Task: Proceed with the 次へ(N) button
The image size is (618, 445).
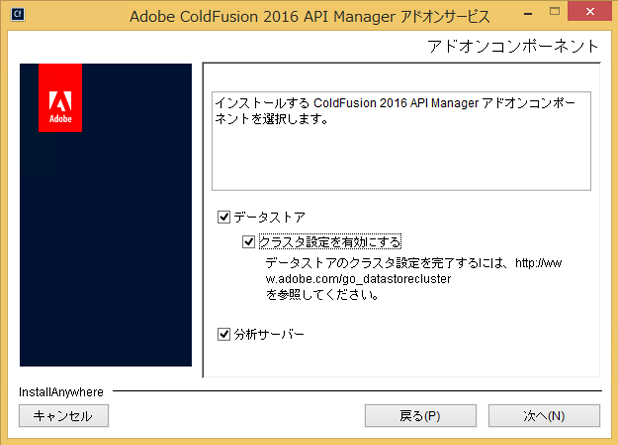Action: click(544, 415)
